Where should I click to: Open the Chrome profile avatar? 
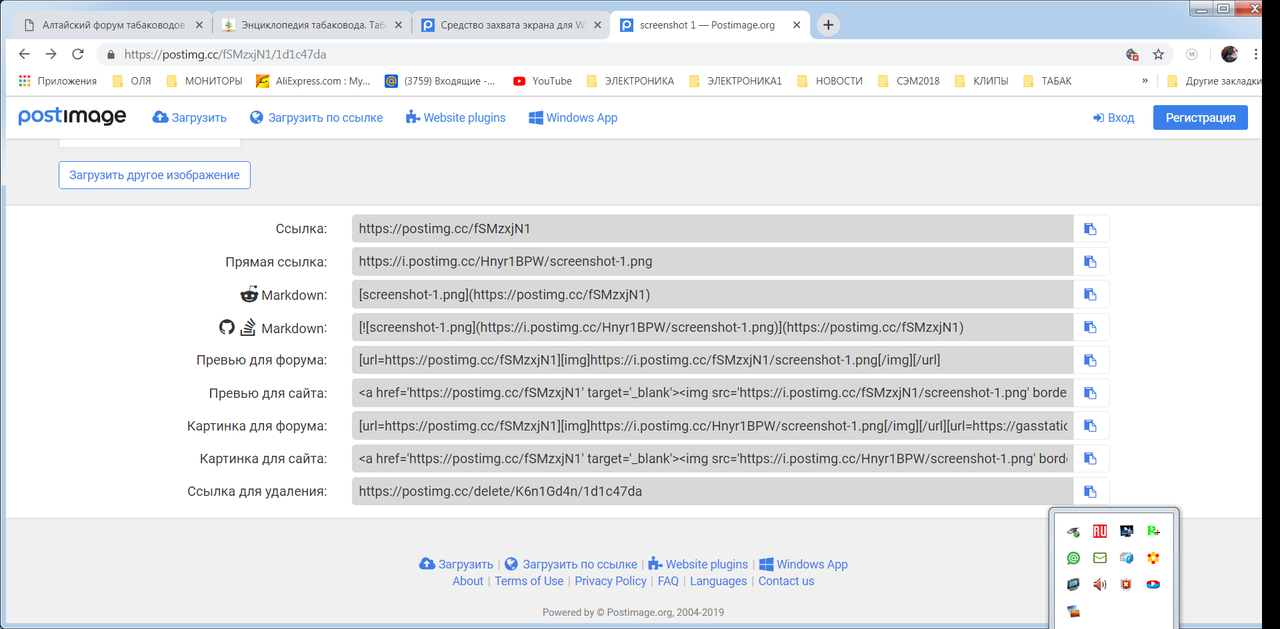[1230, 54]
